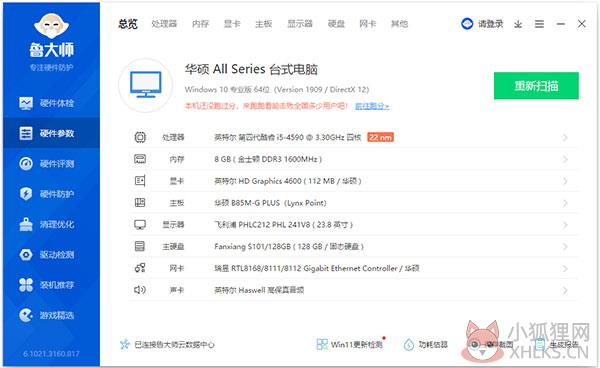Expand the 网卡 row chevron
The height and width of the screenshot is (368, 600).
565,269
